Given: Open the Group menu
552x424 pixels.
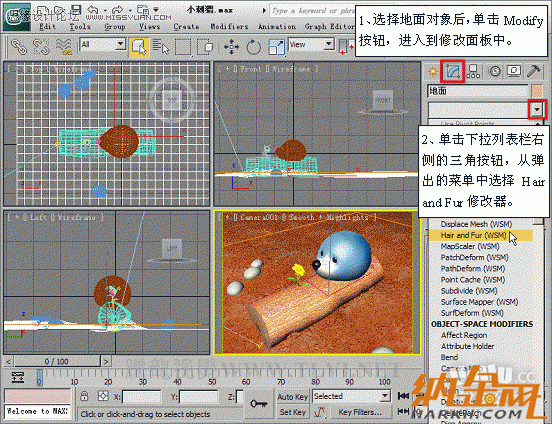Looking at the screenshot, I should (x=115, y=26).
